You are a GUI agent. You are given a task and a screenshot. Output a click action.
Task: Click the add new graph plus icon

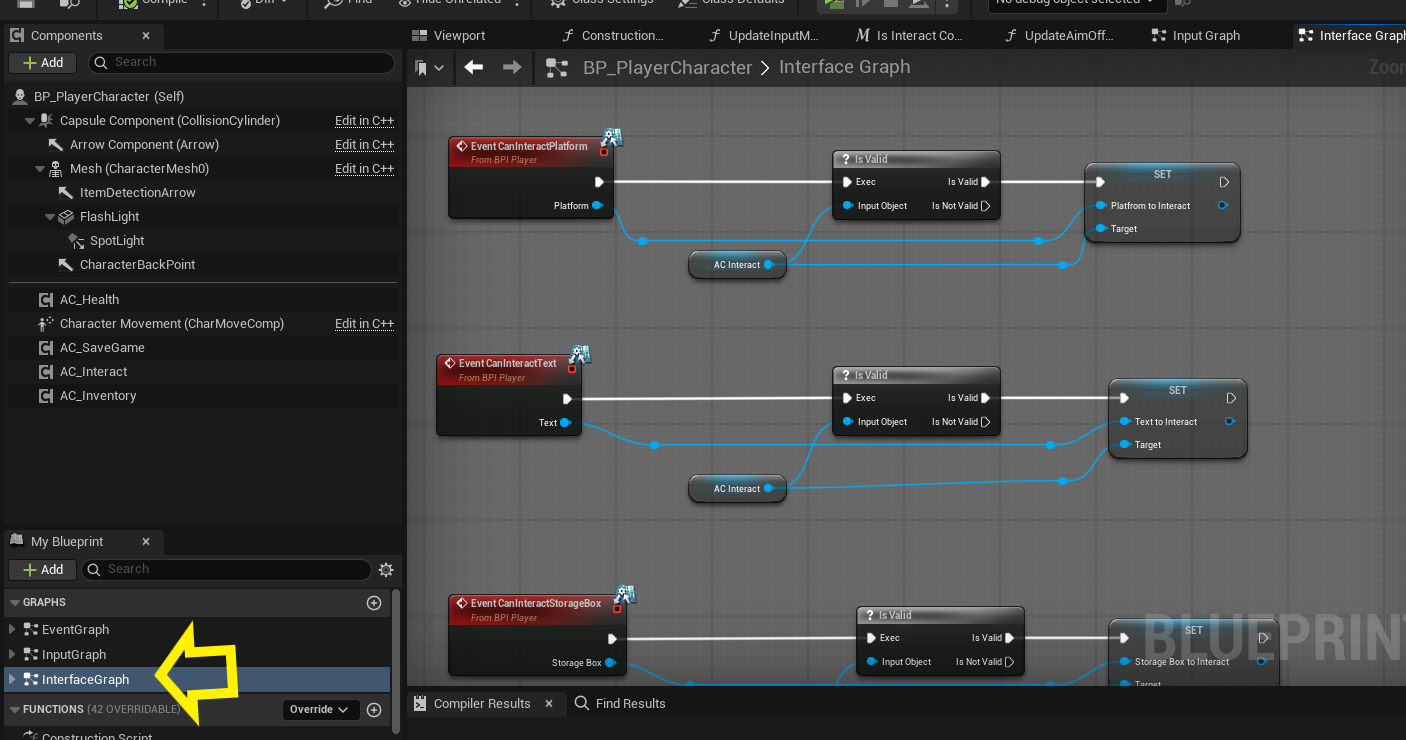374,603
